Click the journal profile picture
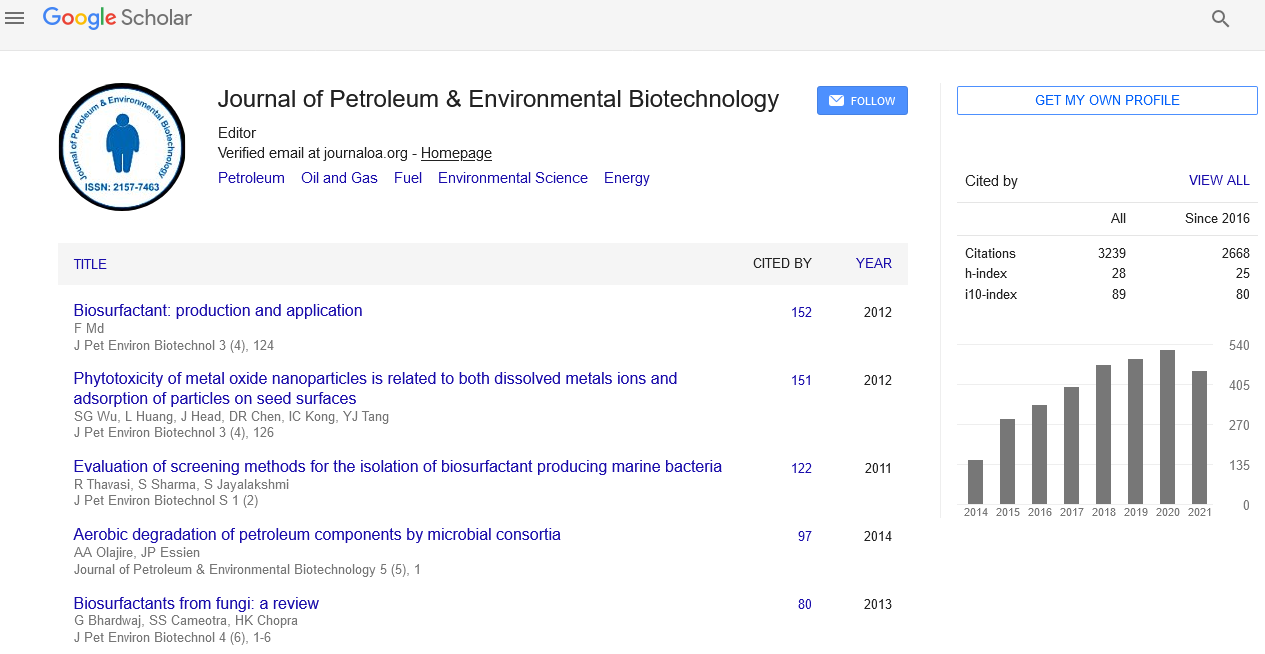Screen dimensions: 1265x654 [x=122, y=146]
